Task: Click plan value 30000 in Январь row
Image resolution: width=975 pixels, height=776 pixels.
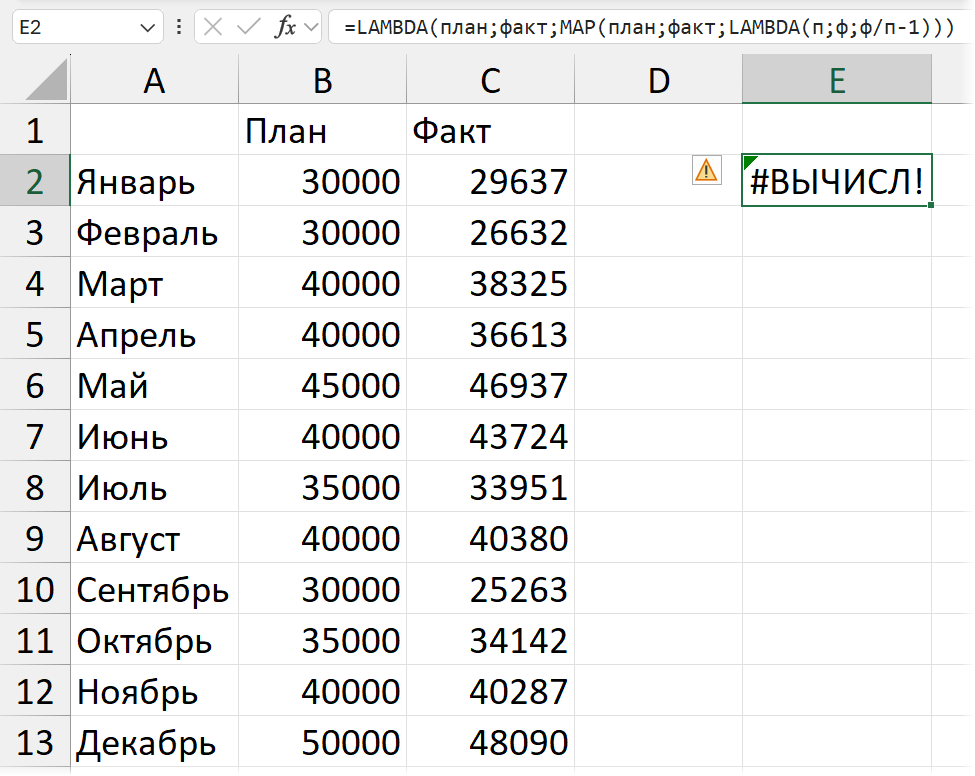Action: [x=322, y=180]
